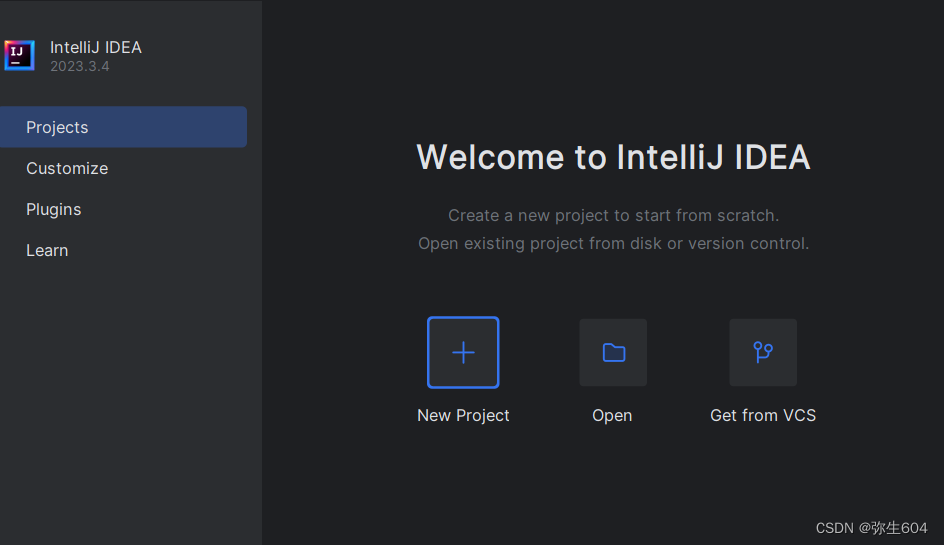Click 'Open existing project from disk or version control.'

tap(613, 243)
